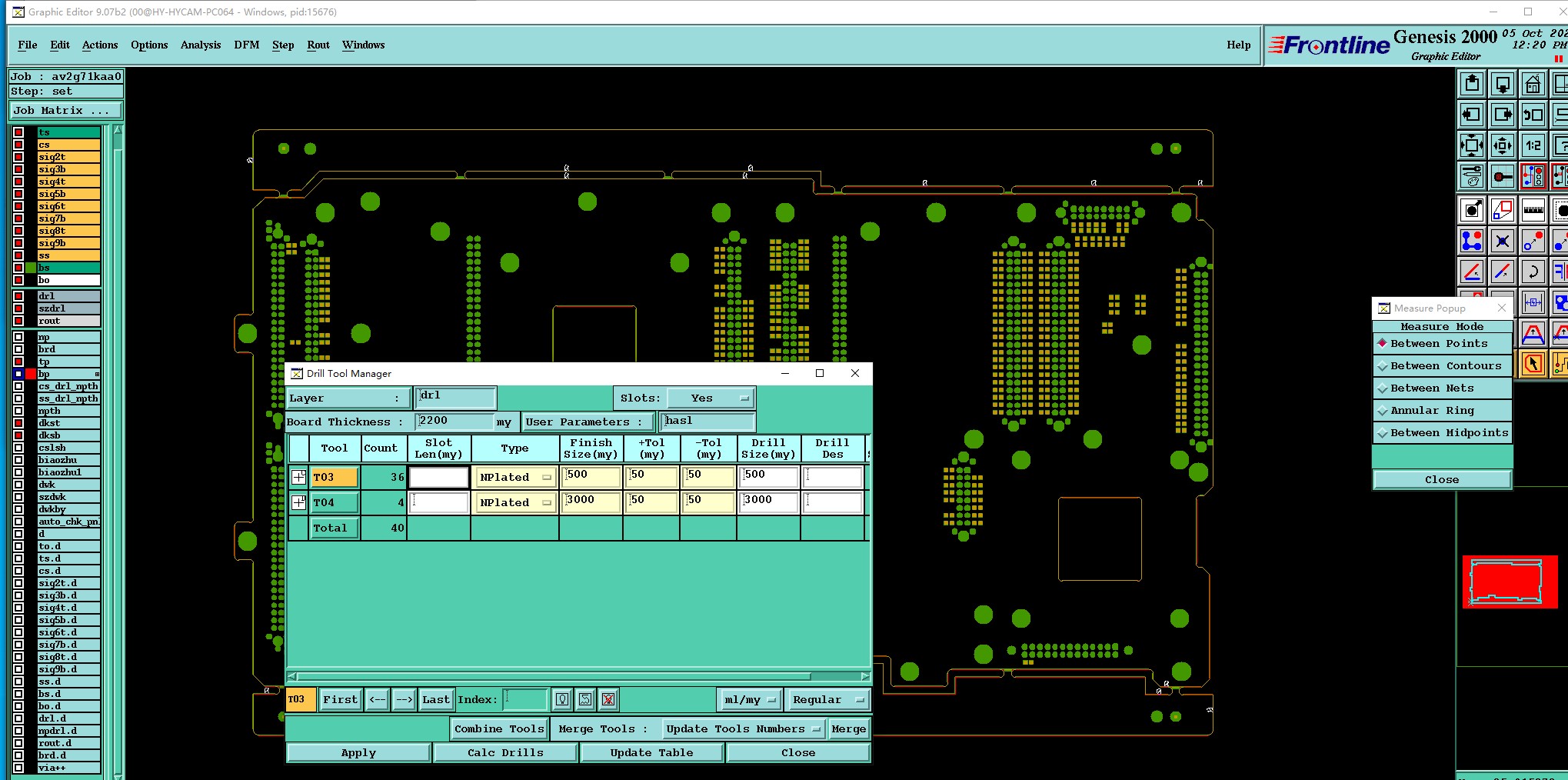Select Between Midpoints measure mode
Image resolution: width=1568 pixels, height=780 pixels.
coord(1442,433)
